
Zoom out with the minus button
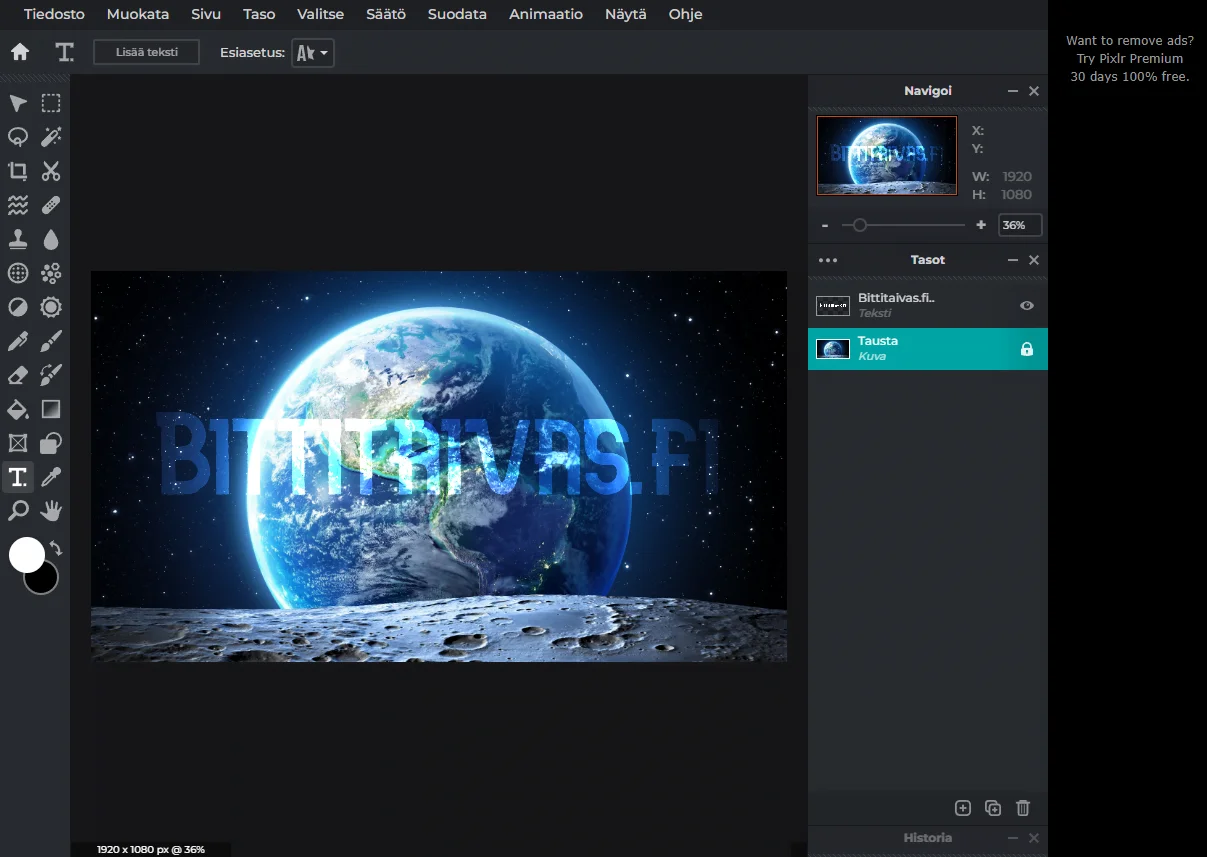click(825, 225)
